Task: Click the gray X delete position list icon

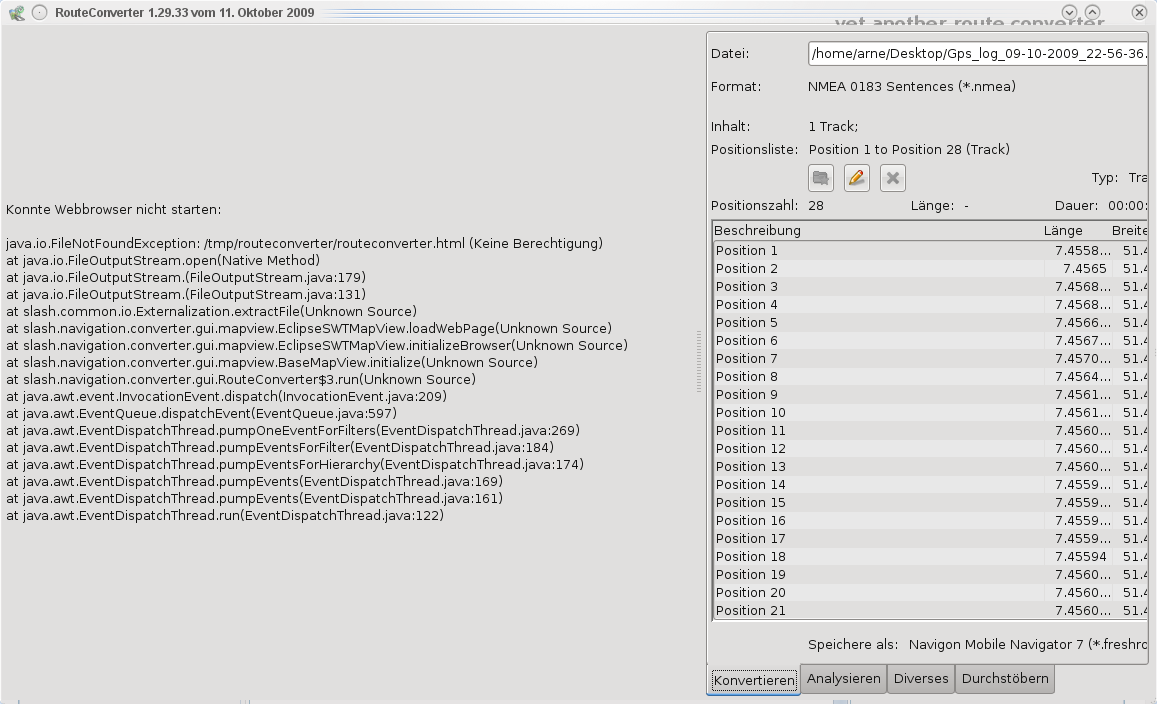Action: coord(893,178)
